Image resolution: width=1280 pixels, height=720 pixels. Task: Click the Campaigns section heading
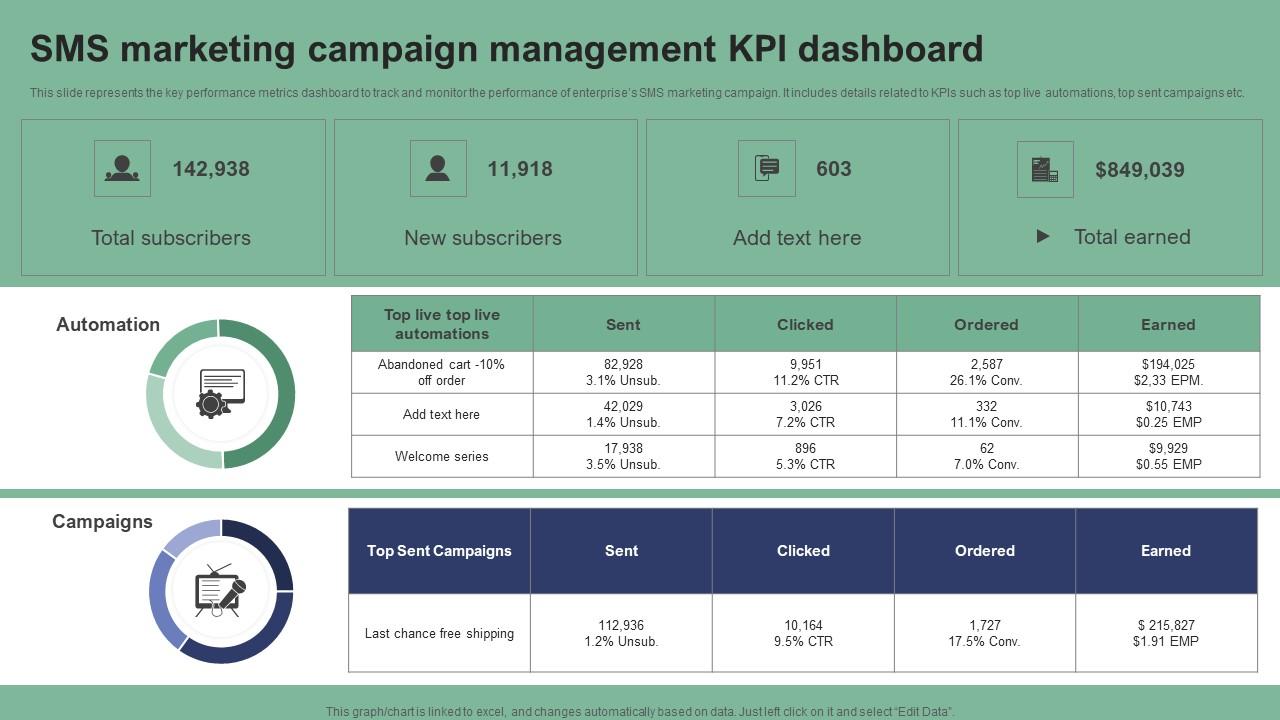[102, 521]
